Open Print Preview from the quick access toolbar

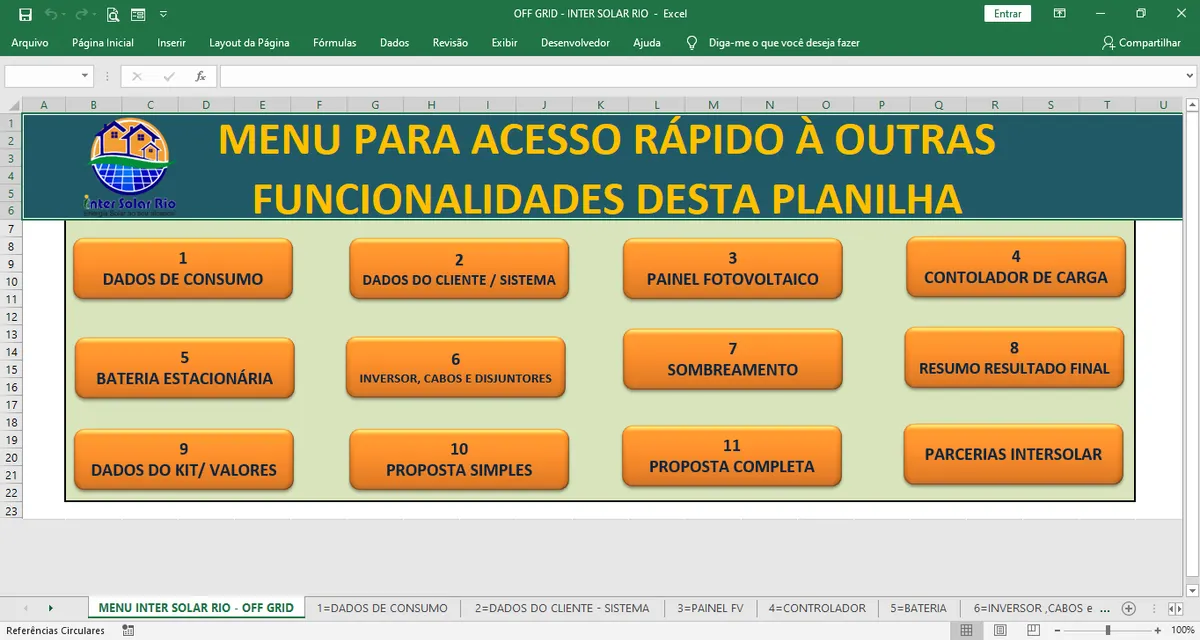[112, 14]
